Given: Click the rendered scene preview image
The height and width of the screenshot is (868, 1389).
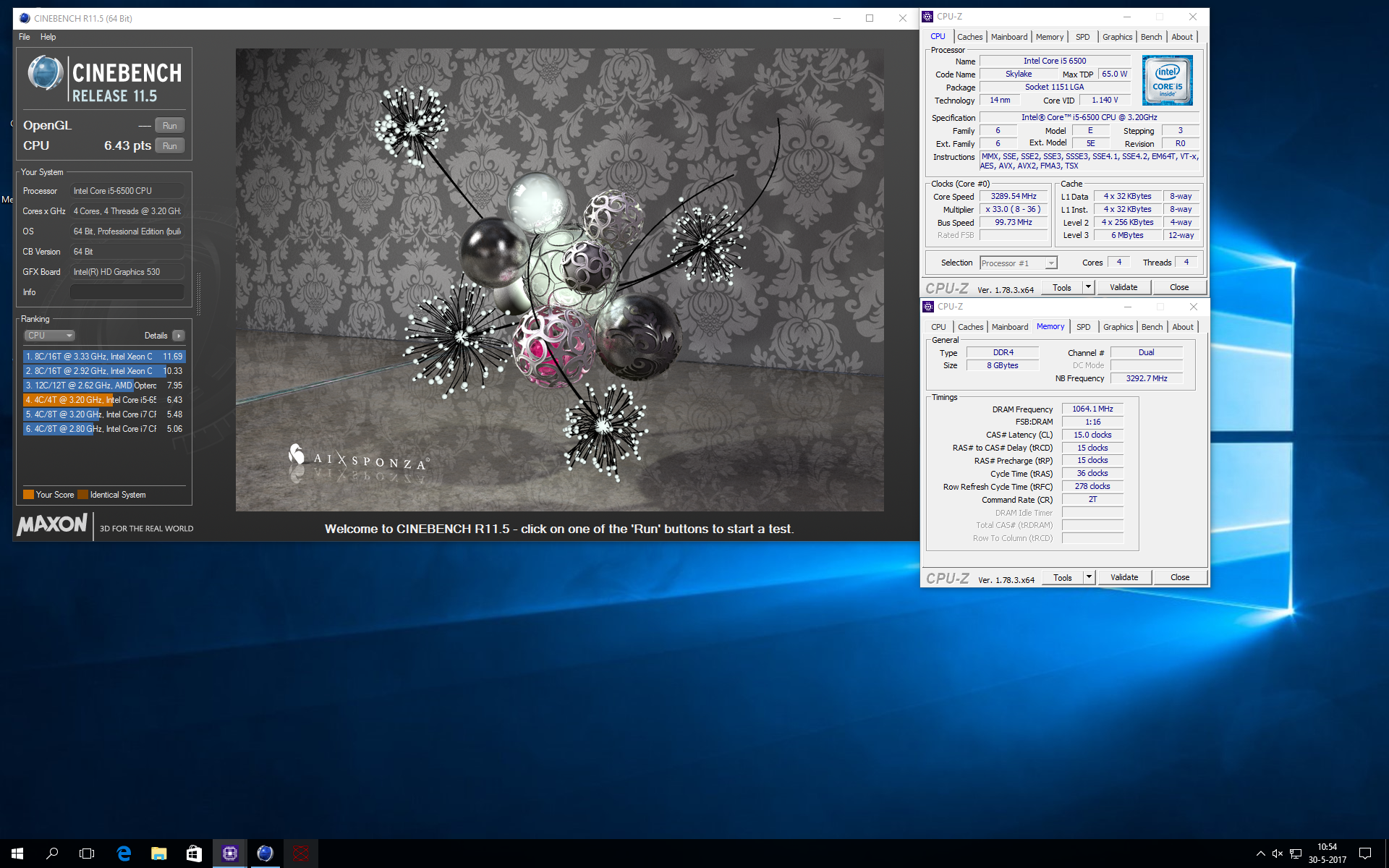Looking at the screenshot, I should pos(559,280).
